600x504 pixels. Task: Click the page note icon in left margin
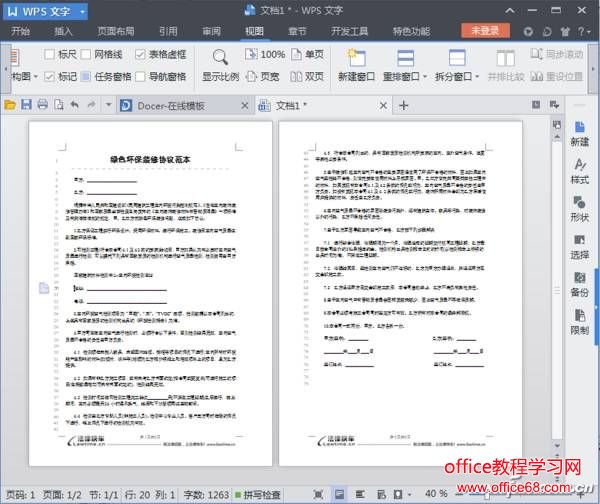(x=44, y=288)
